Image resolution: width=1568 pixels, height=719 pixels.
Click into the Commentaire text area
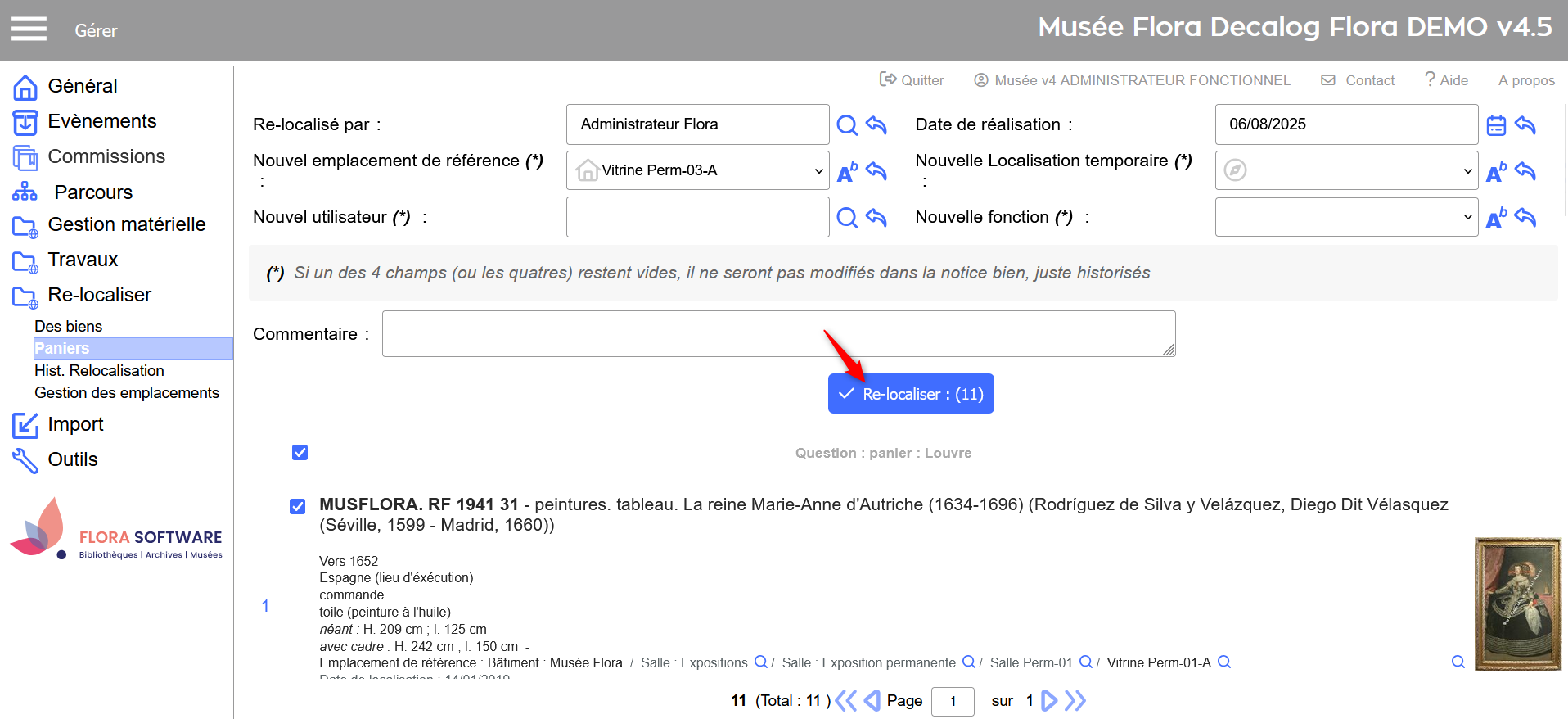(777, 334)
